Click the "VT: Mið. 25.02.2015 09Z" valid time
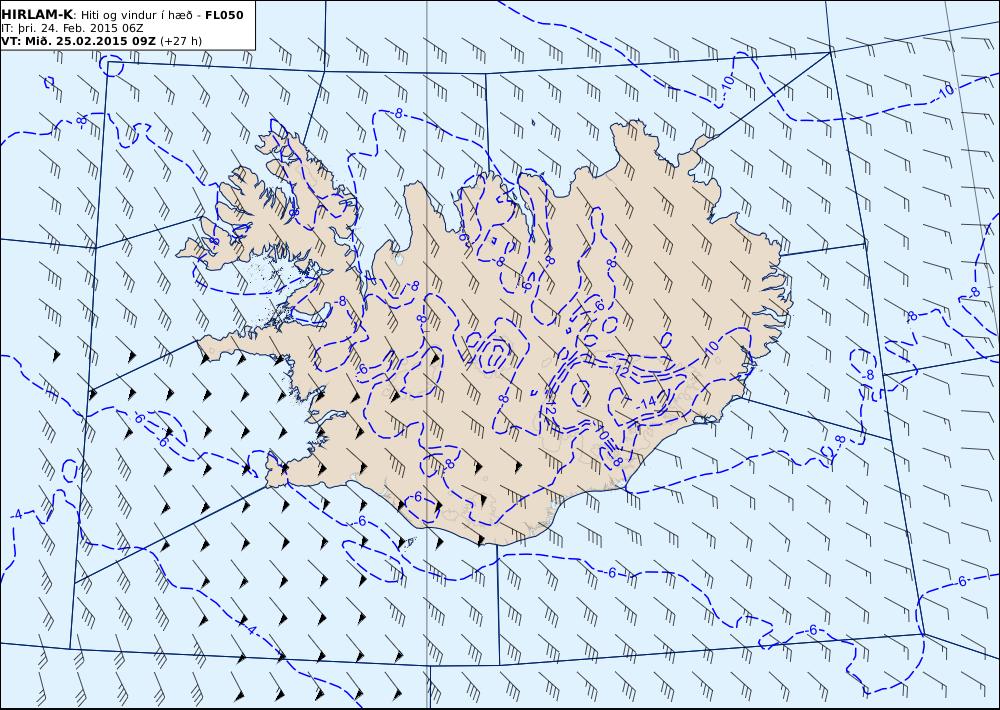This screenshot has width=1000, height=710. 78,41
